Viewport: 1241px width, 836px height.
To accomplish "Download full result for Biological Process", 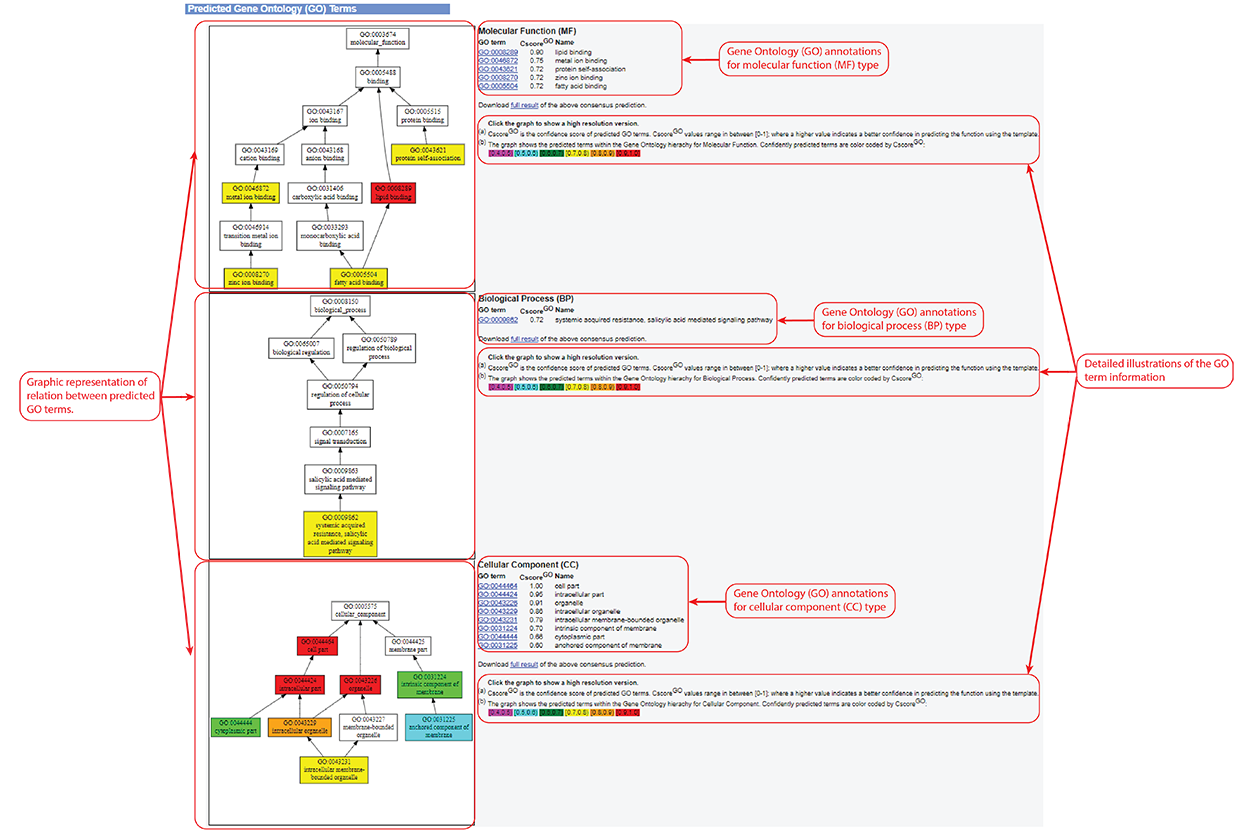I will (525, 339).
